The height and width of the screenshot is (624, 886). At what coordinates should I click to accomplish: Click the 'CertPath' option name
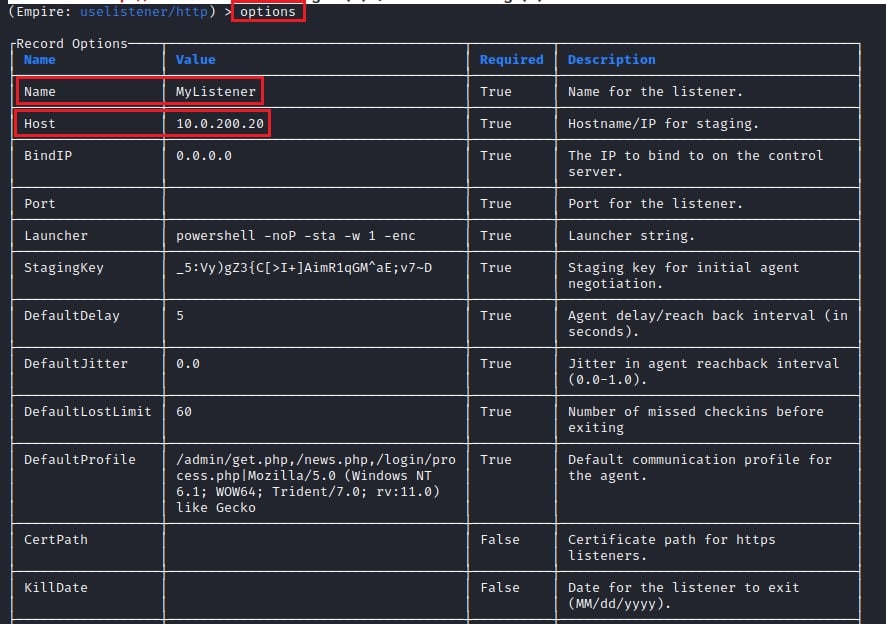click(x=56, y=540)
